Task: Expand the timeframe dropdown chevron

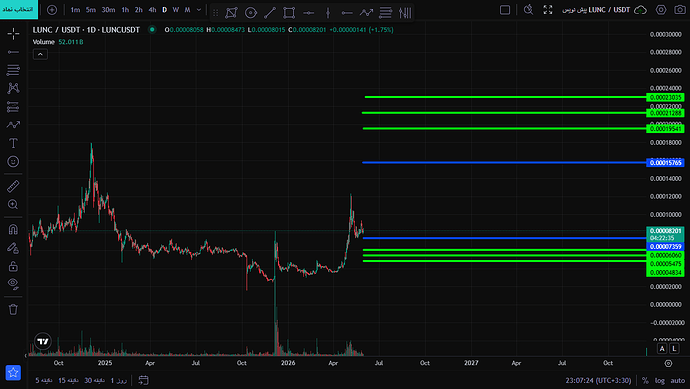Action: (199, 10)
